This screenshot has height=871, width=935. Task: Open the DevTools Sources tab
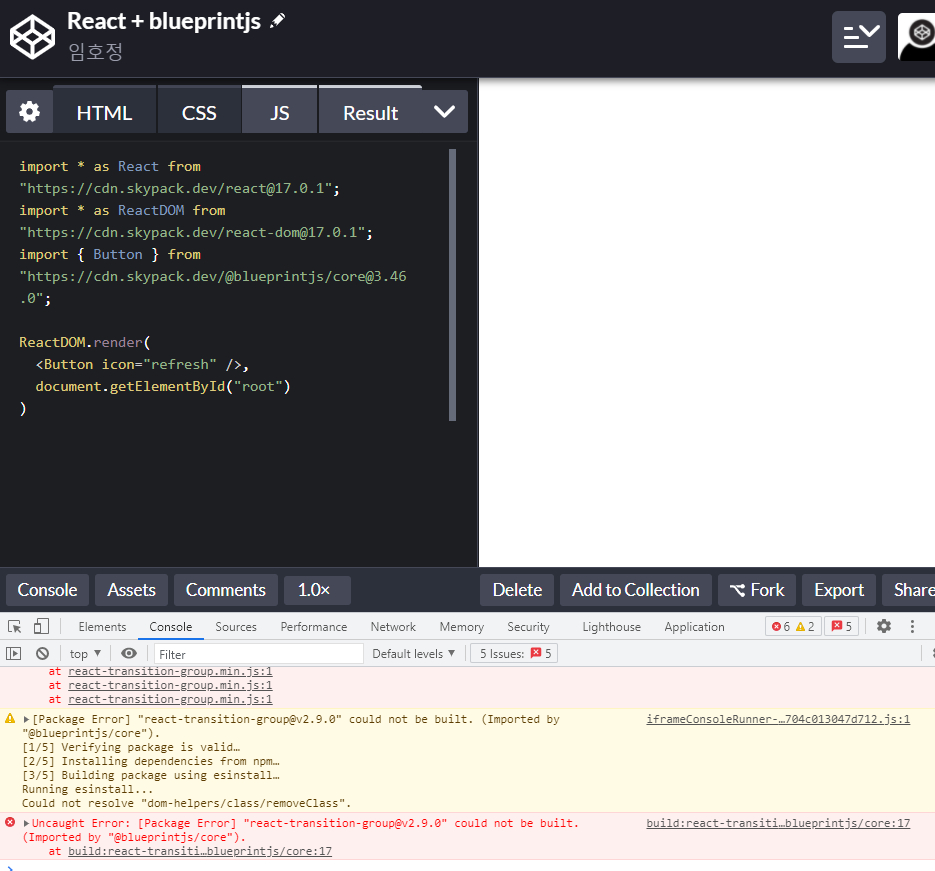coord(236,627)
